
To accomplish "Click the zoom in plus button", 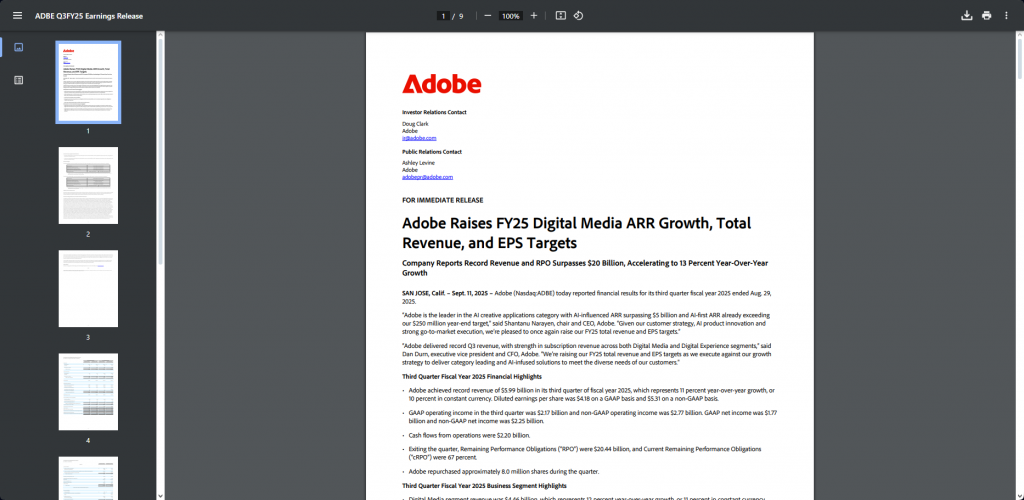I will click(534, 16).
